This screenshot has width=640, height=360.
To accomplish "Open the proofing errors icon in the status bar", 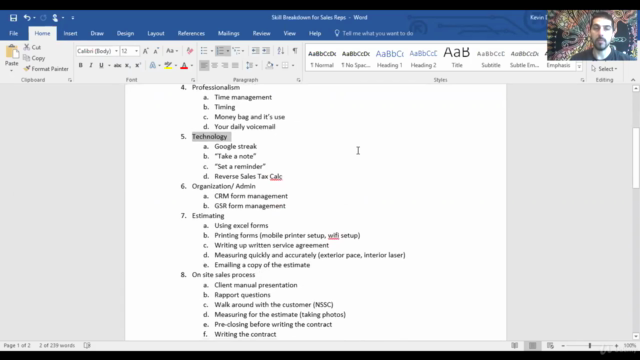I will click(87, 345).
